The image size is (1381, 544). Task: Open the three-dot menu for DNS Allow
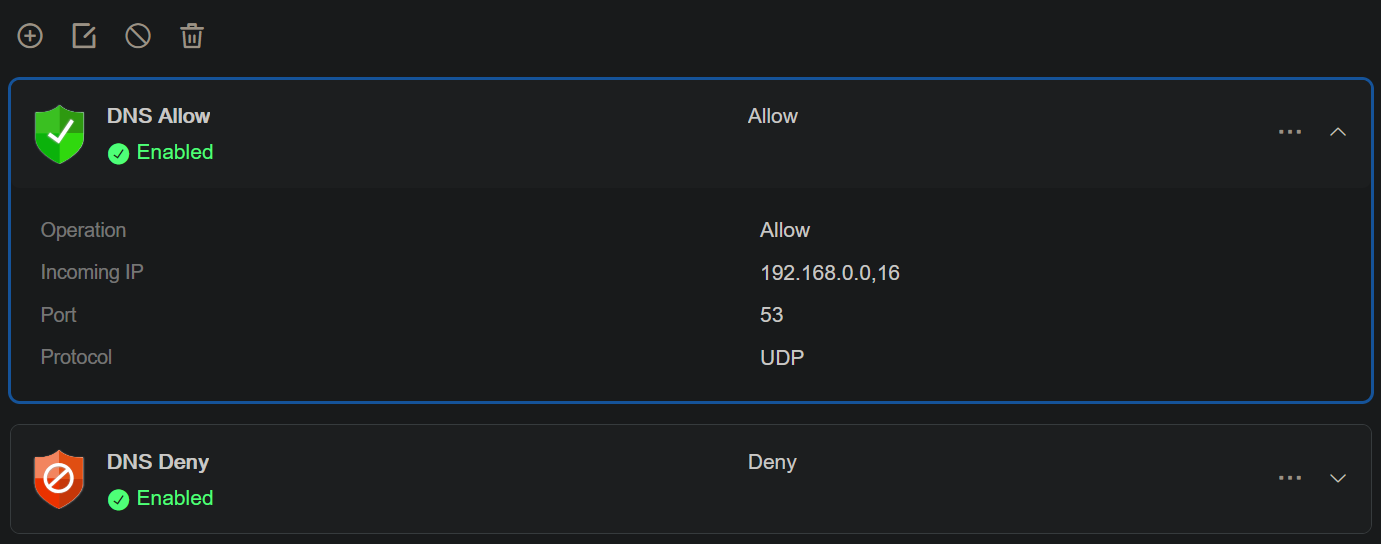pos(1290,132)
